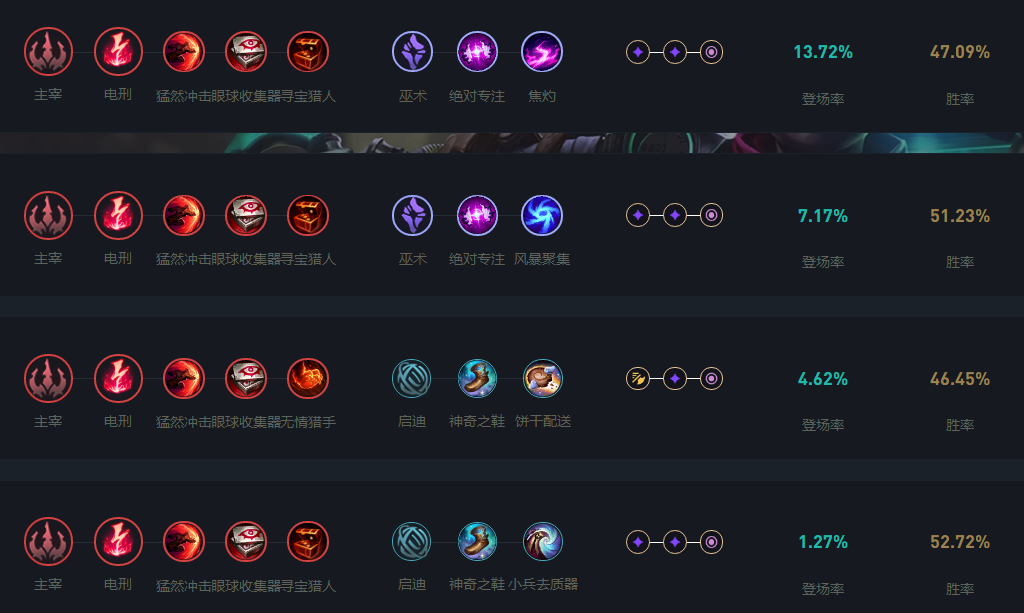Viewport: 1024px width, 613px height.
Task: Click the 主宰 rune tree icon in the second row
Action: (x=47, y=214)
